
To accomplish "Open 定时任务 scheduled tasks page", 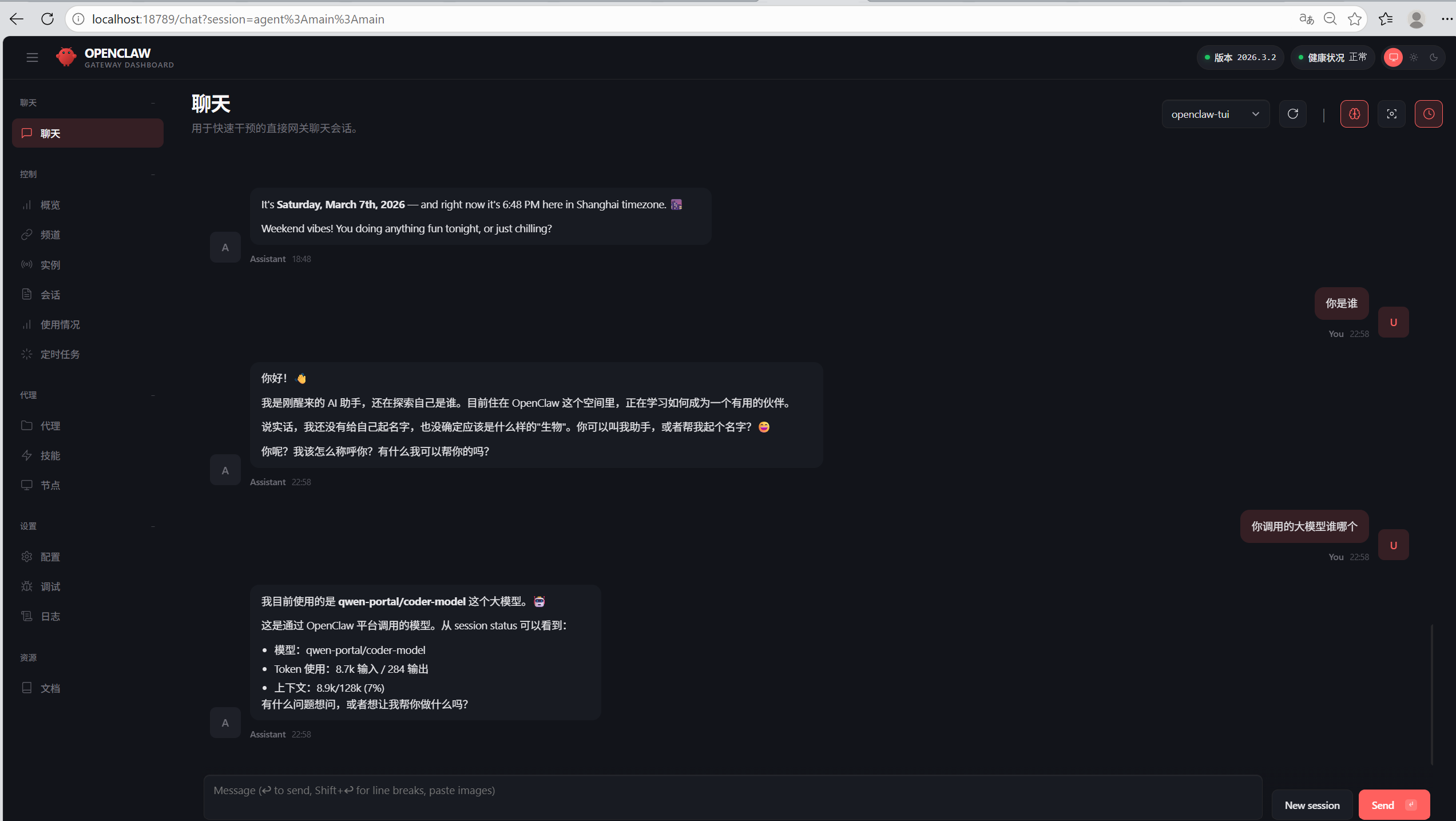I will click(x=59, y=354).
